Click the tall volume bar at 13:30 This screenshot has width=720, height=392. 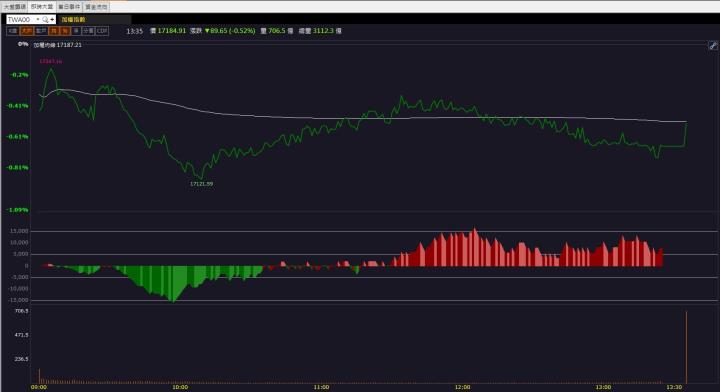click(686, 347)
